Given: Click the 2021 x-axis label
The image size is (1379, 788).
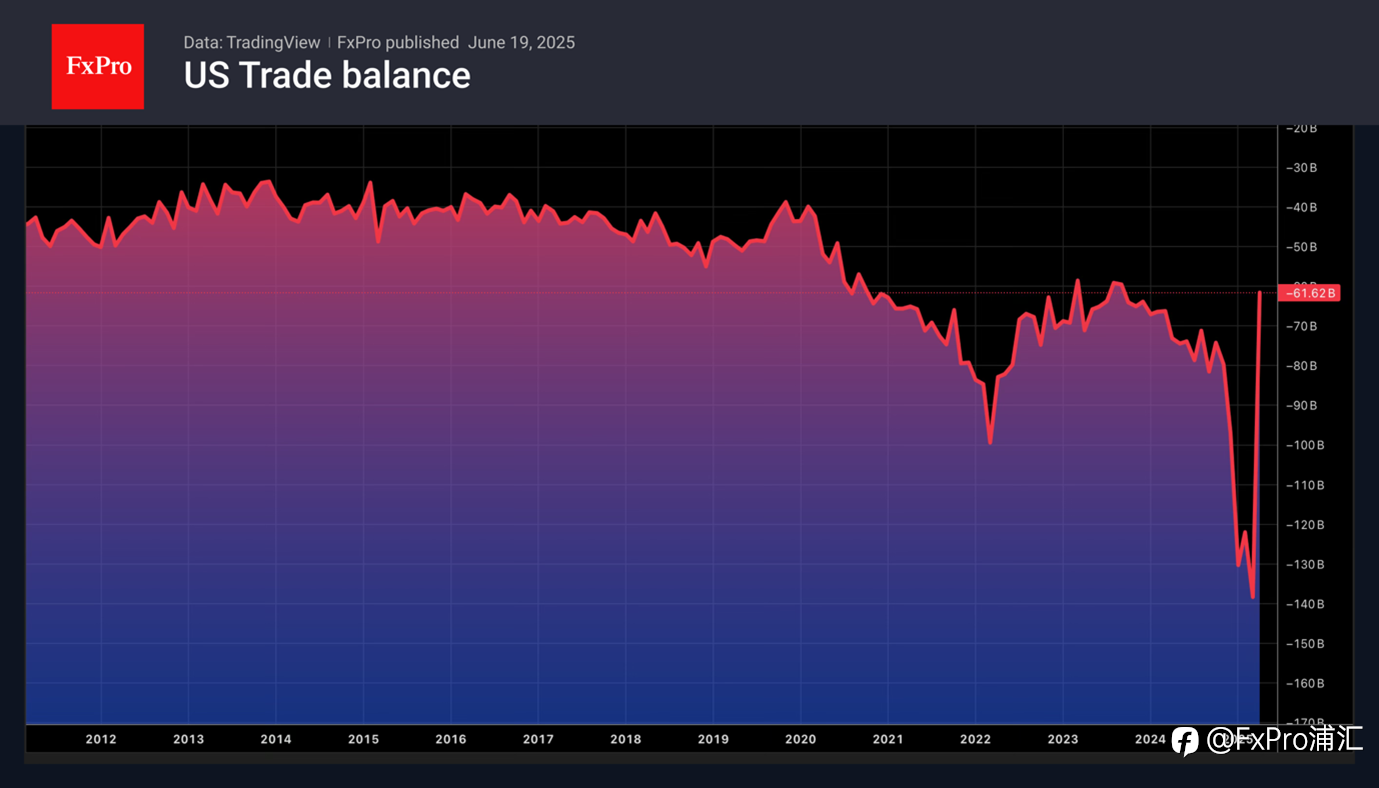Looking at the screenshot, I should pyautogui.click(x=888, y=739).
